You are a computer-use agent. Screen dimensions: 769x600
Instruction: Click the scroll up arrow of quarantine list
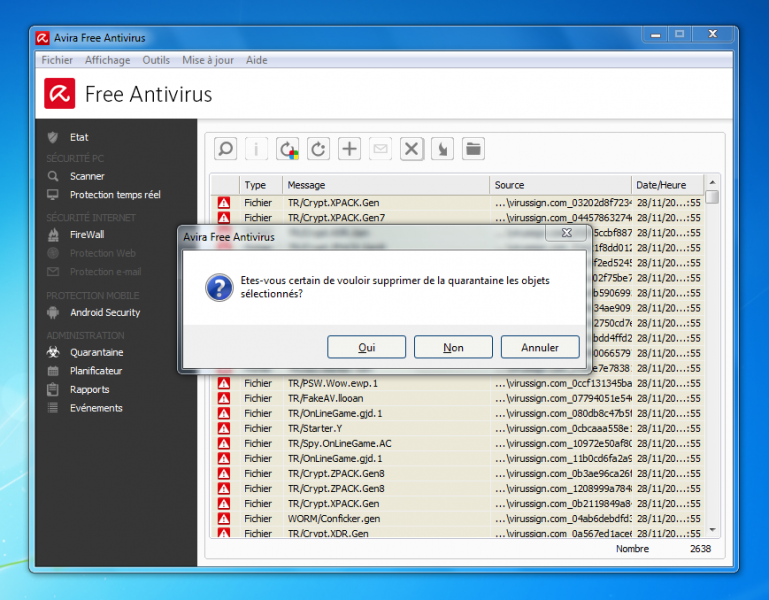tap(712, 182)
